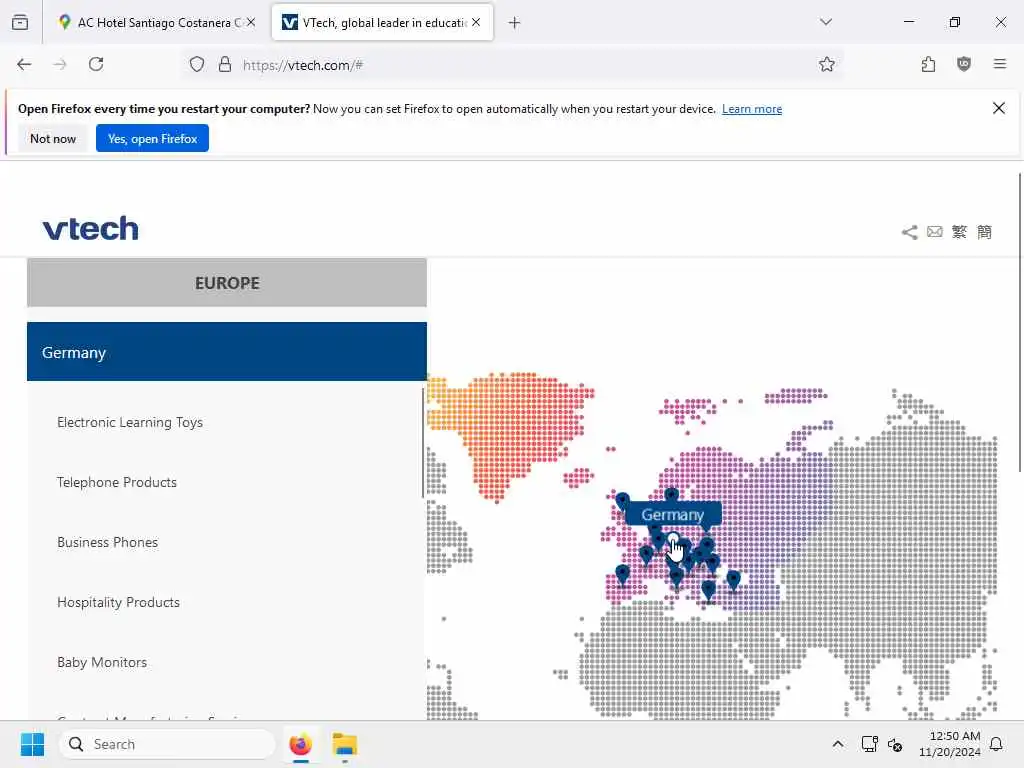Open tracking protection shield icon
Viewport: 1024px width, 768px height.
pyautogui.click(x=197, y=64)
